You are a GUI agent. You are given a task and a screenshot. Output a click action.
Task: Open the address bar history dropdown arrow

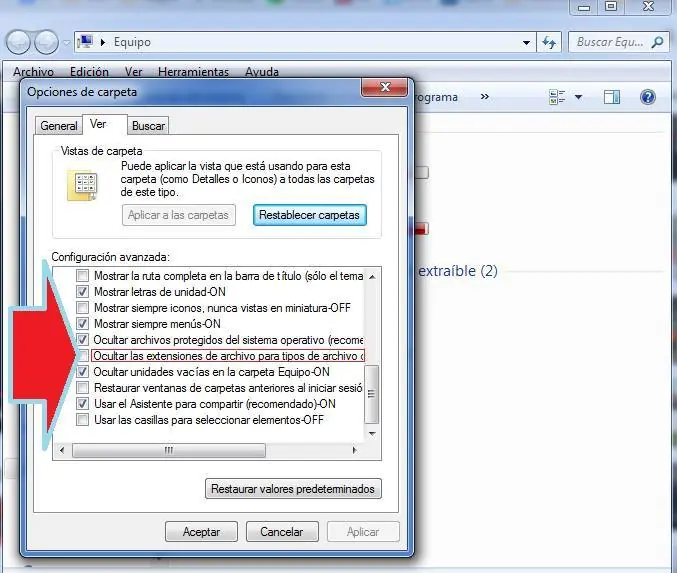(x=526, y=43)
